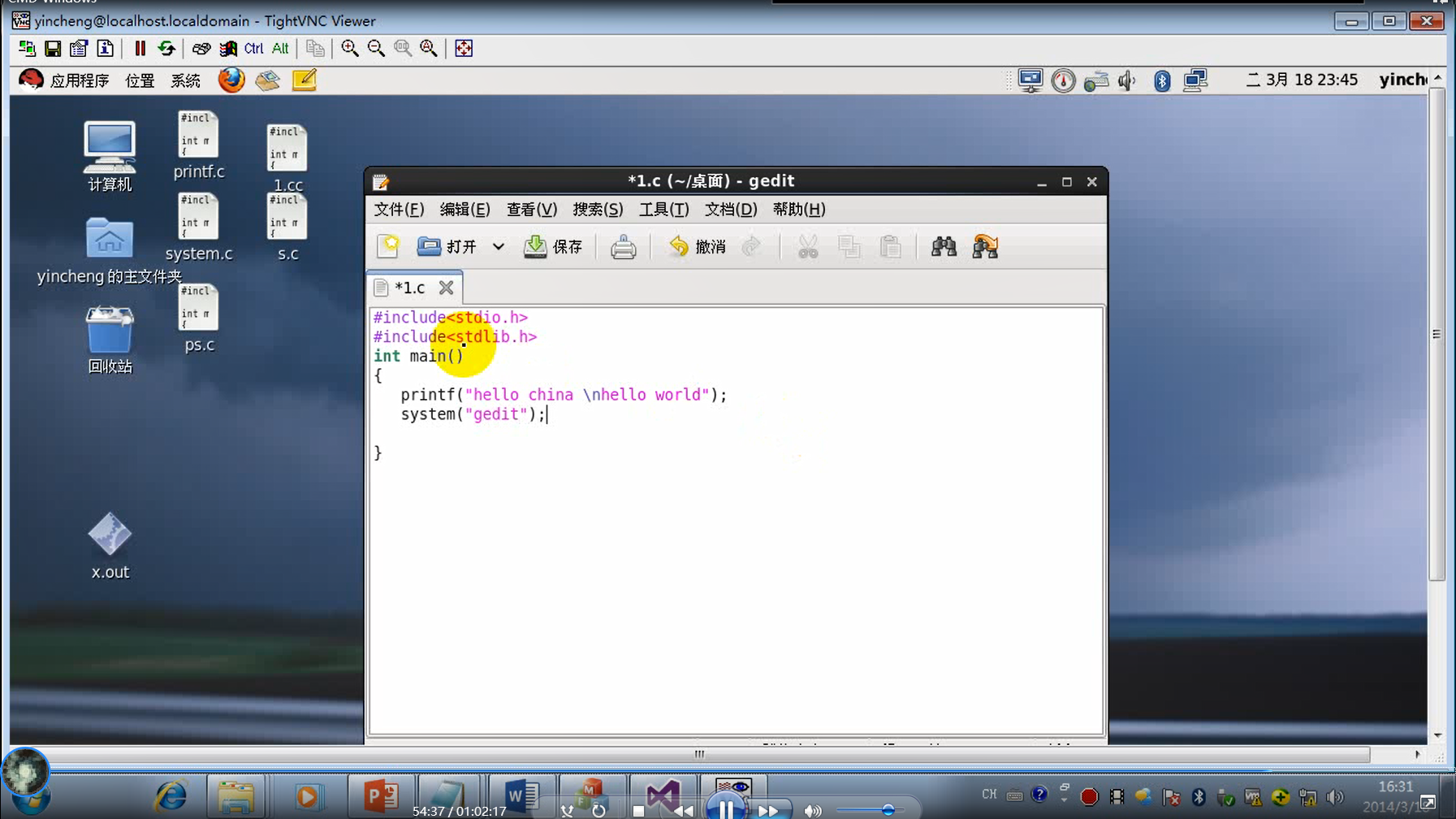
Task: Click the Cut scissors icon
Action: pyautogui.click(x=807, y=247)
